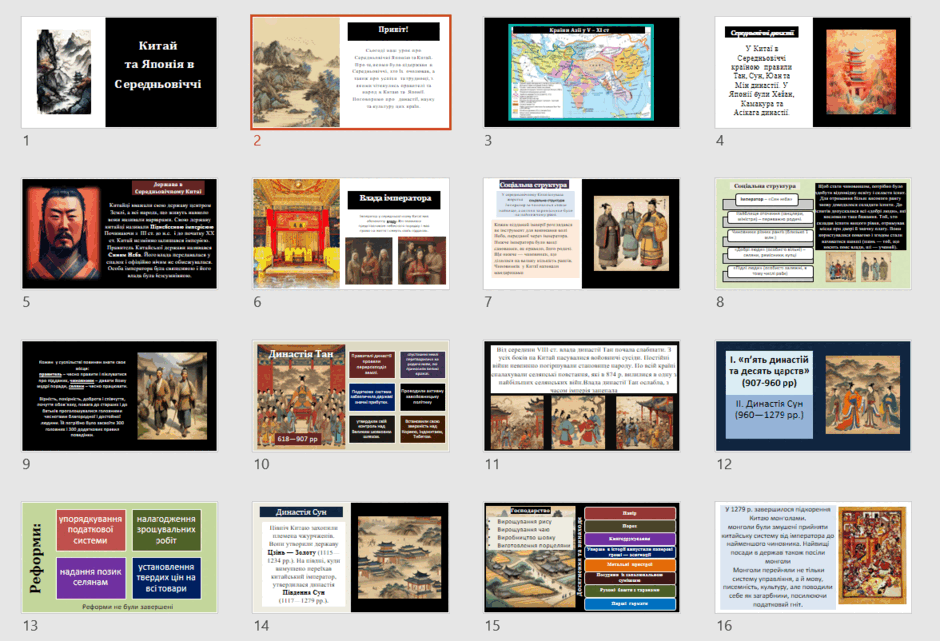Select slide 4 with red pagoda image

[813, 72]
